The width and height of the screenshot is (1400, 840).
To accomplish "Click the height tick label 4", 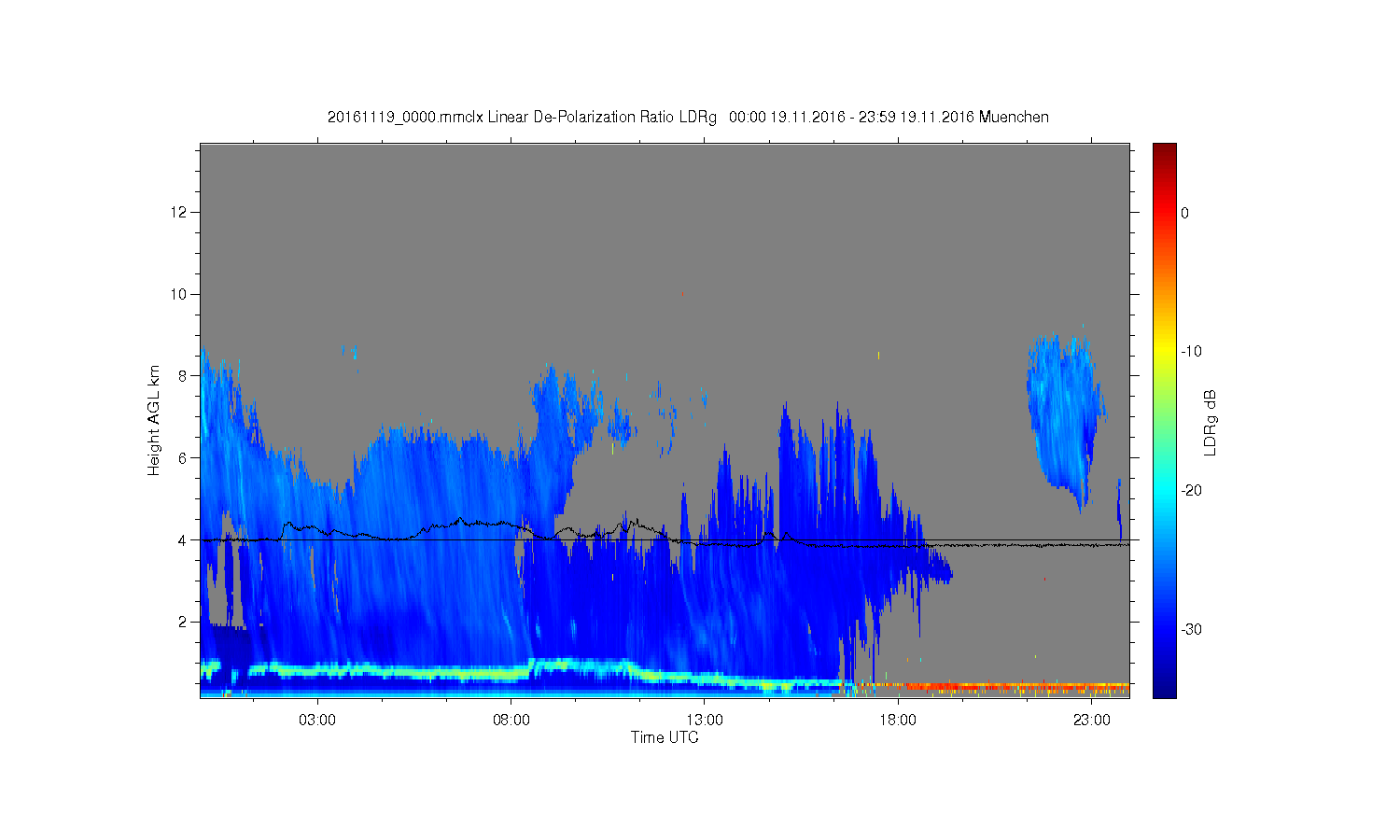I will click(184, 539).
